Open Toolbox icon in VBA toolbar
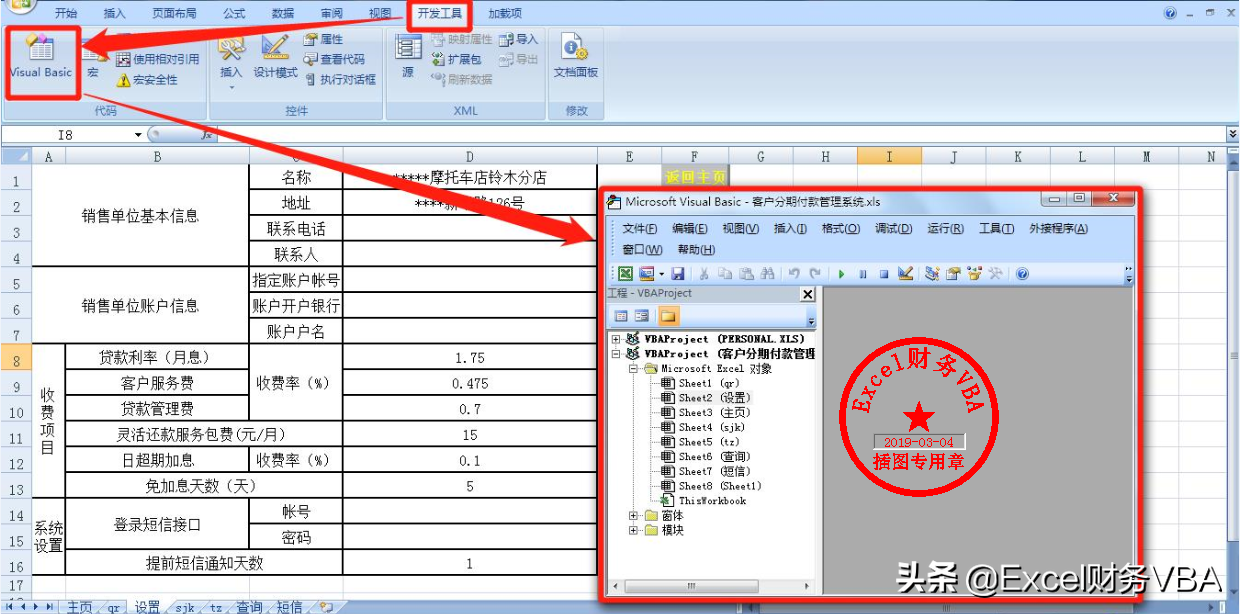Viewport: 1240px width, 614px height. (x=995, y=273)
